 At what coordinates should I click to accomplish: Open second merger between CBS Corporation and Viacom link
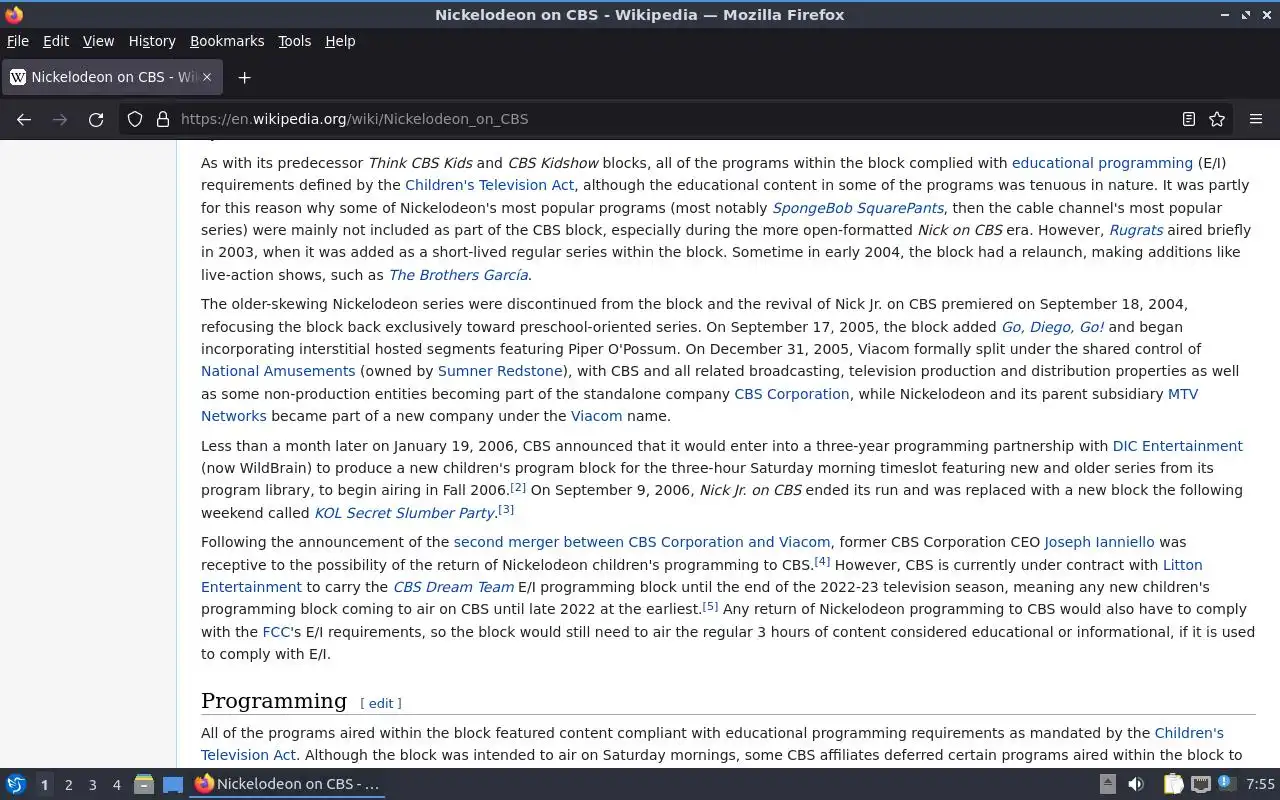click(x=642, y=542)
